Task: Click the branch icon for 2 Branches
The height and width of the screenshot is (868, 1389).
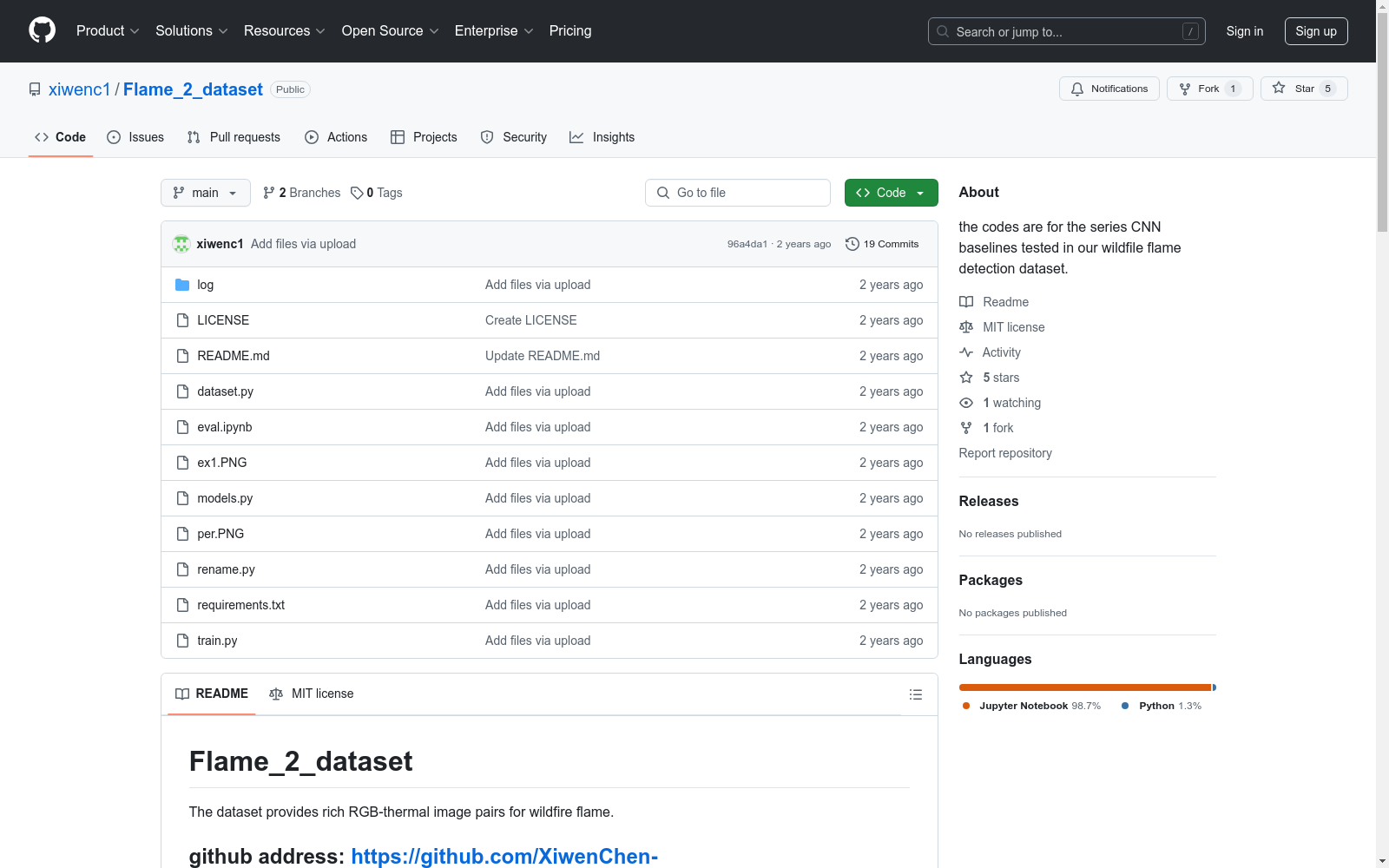Action: [x=269, y=193]
